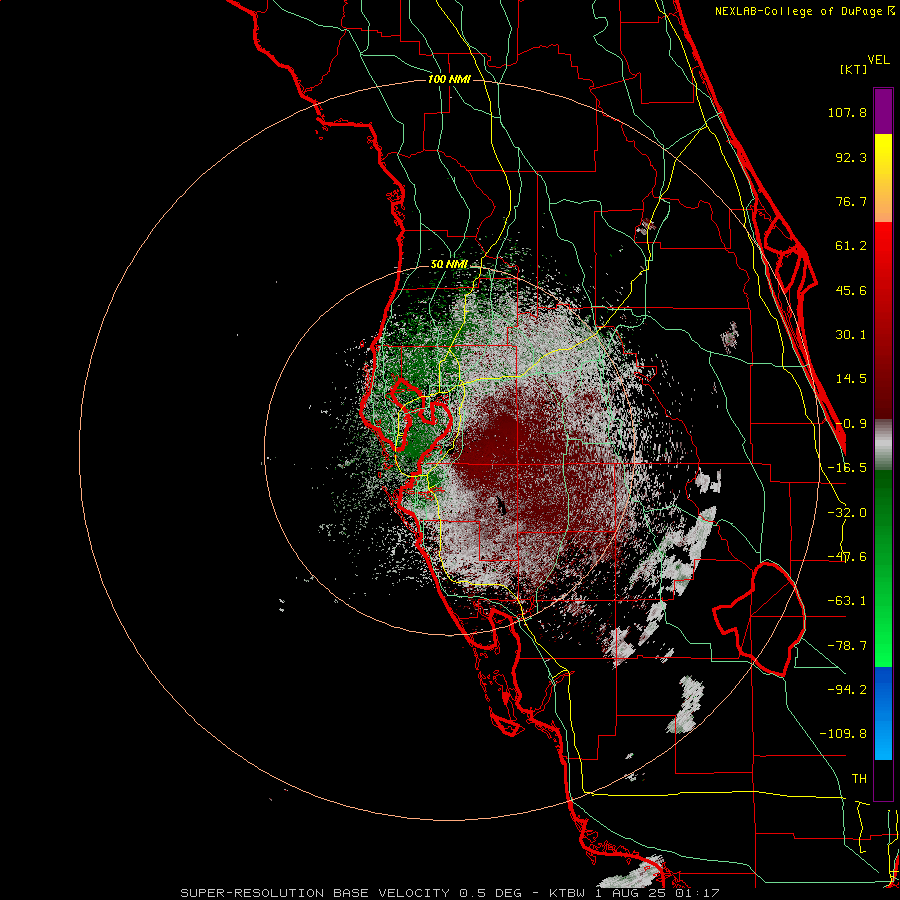Pick the purple segment of the color bar

click(x=883, y=111)
